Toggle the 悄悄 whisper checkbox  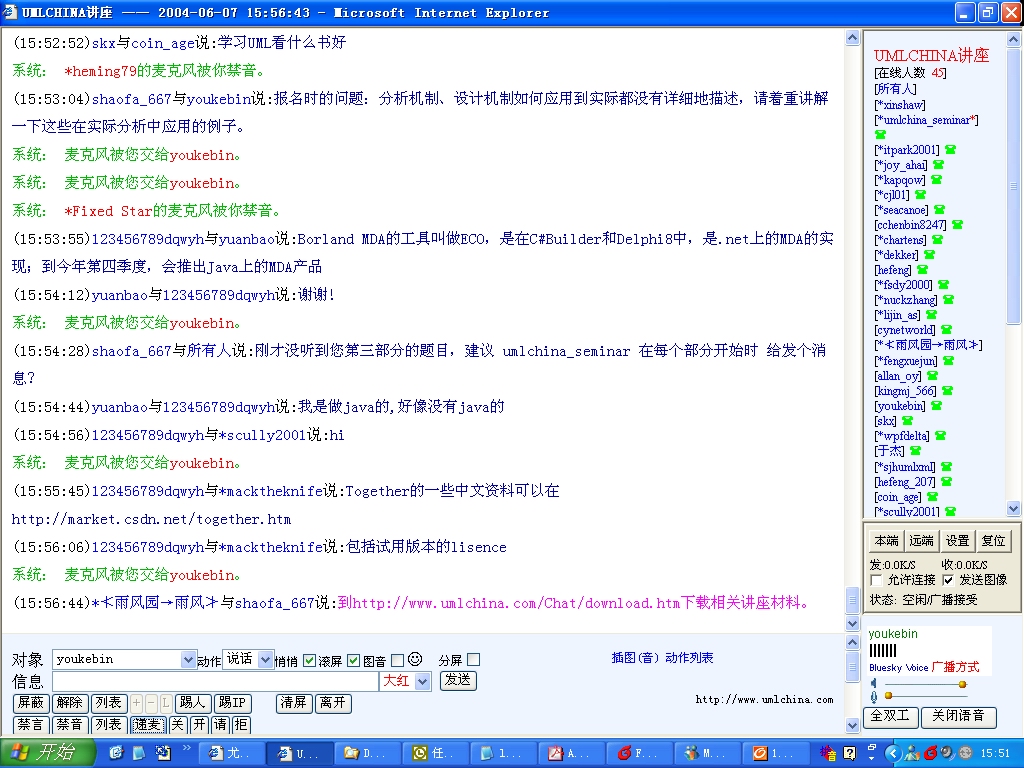pyautogui.click(x=310, y=661)
